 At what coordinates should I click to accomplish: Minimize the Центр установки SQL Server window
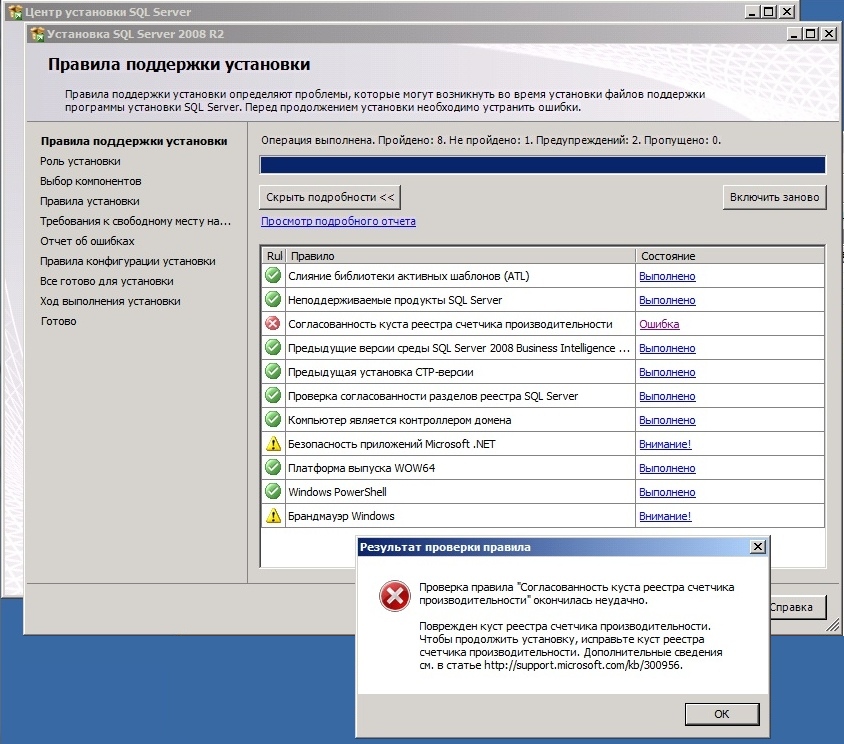pos(752,12)
